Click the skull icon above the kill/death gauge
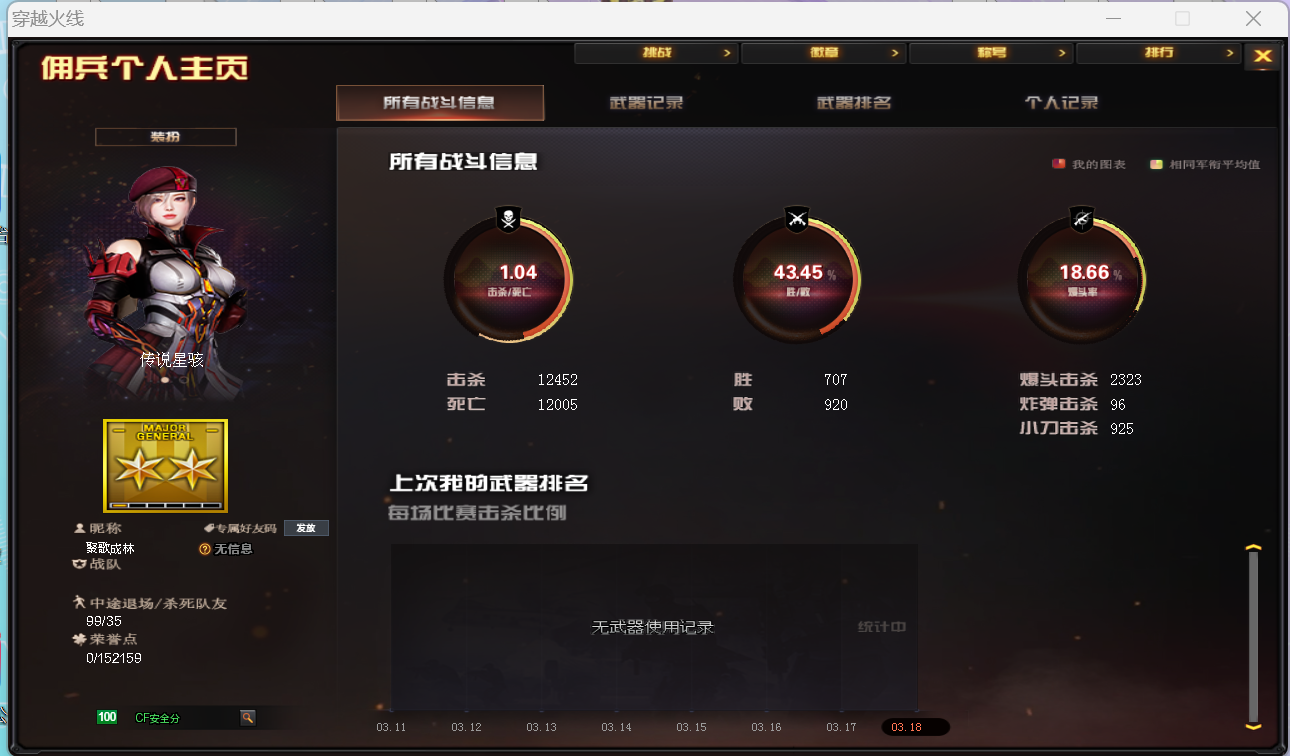Screen dimensions: 1290x756 pyautogui.click(x=508, y=219)
